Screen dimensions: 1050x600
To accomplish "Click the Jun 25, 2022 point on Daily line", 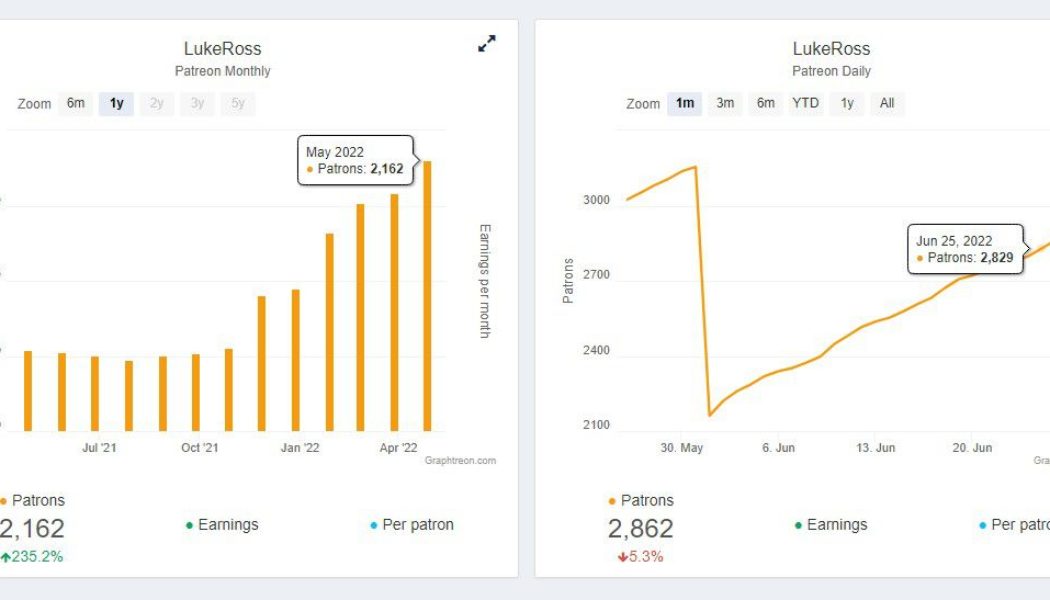I will click(1040, 246).
